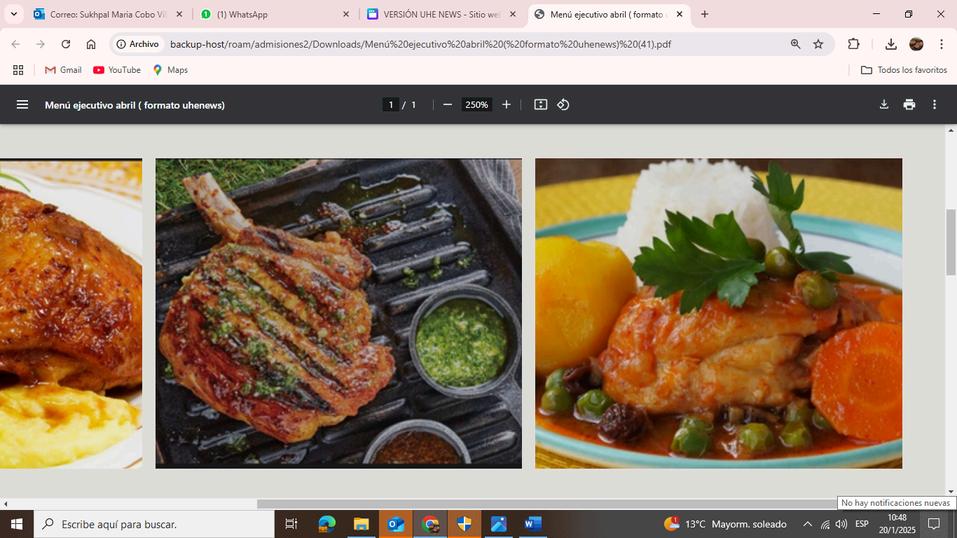Open the clock and calendar flyout
957x538 pixels.
point(897,524)
